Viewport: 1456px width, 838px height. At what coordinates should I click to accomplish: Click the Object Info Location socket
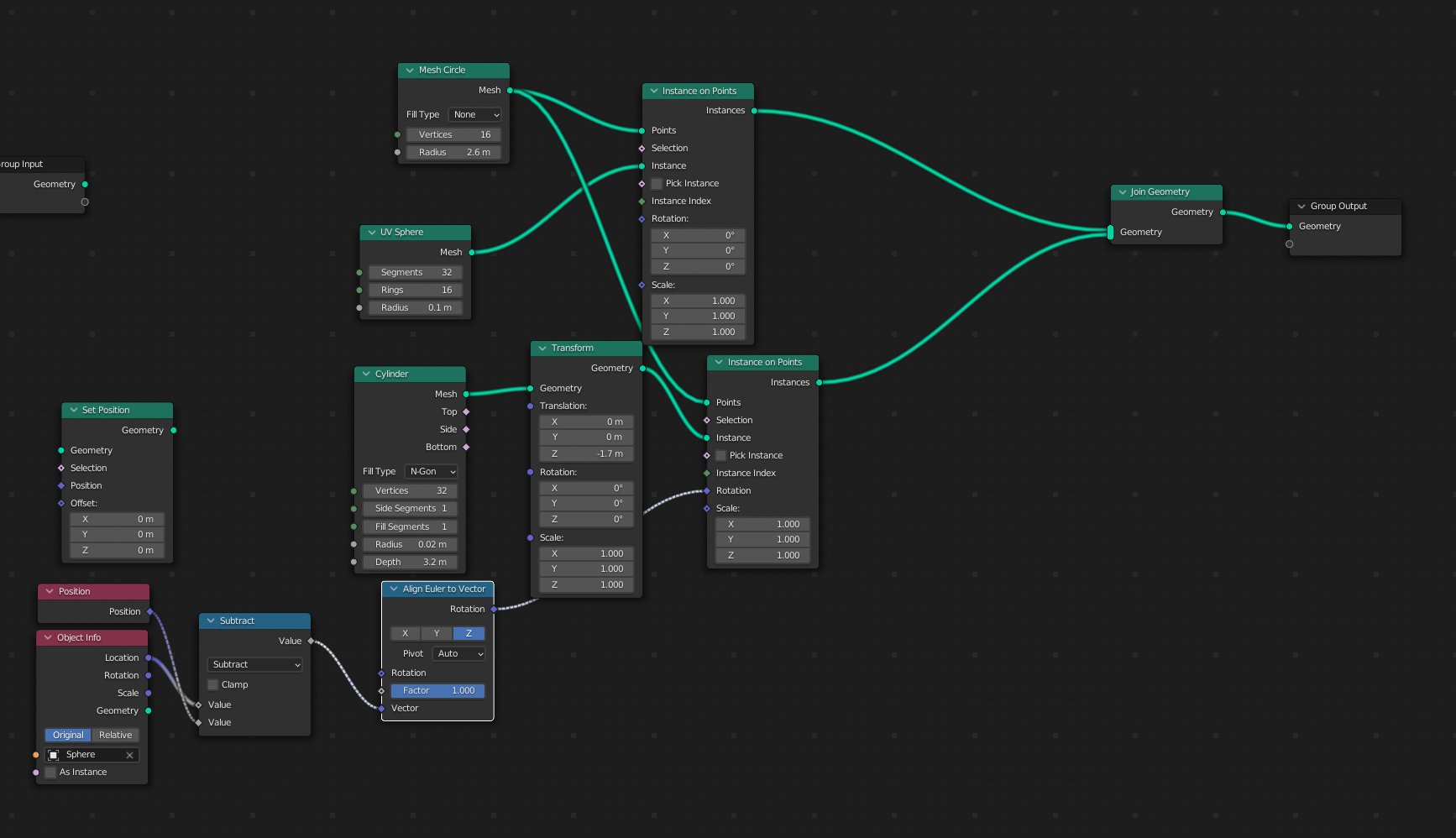149,658
